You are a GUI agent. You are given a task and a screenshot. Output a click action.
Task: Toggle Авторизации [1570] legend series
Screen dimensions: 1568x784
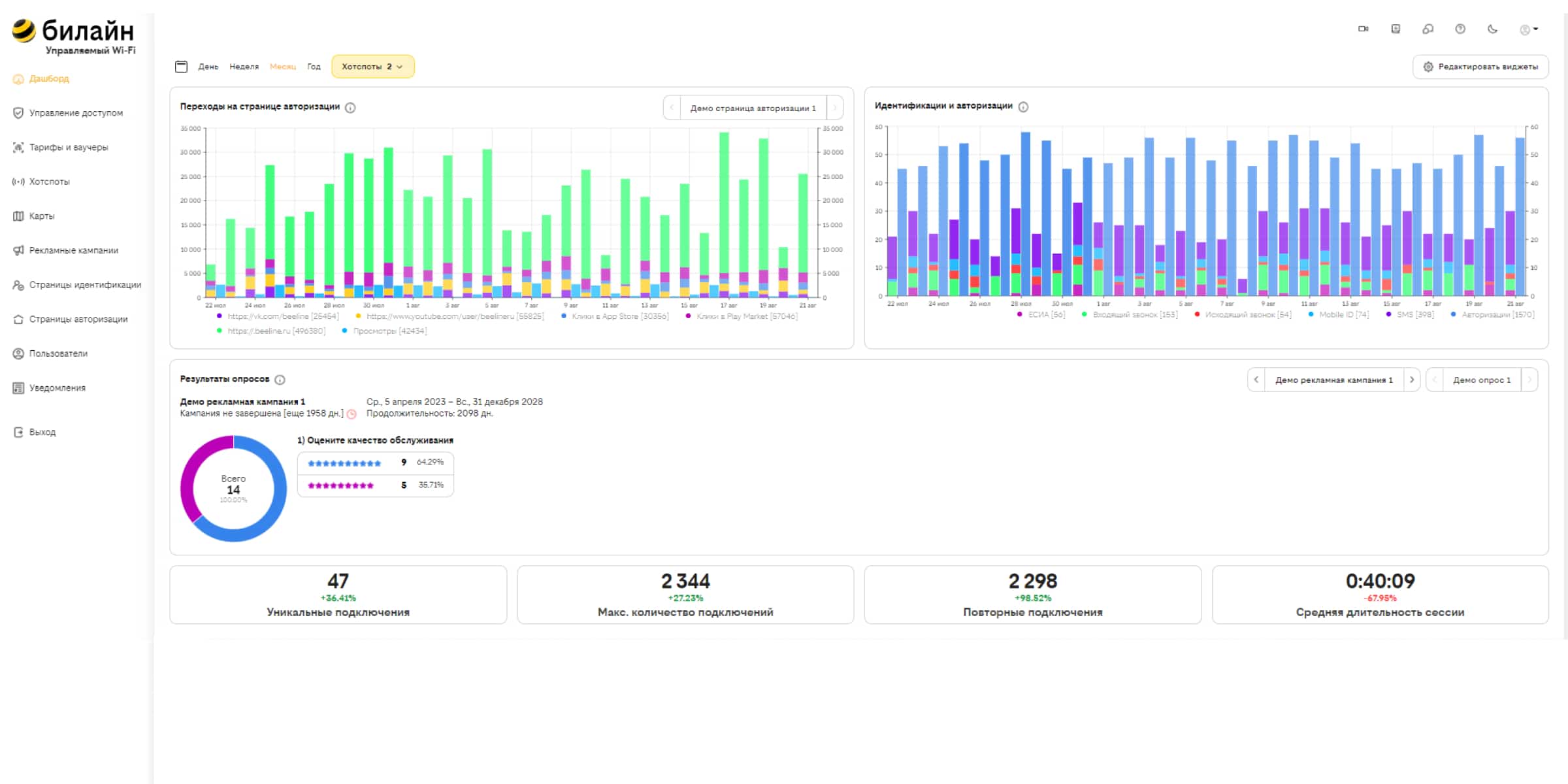click(1492, 315)
